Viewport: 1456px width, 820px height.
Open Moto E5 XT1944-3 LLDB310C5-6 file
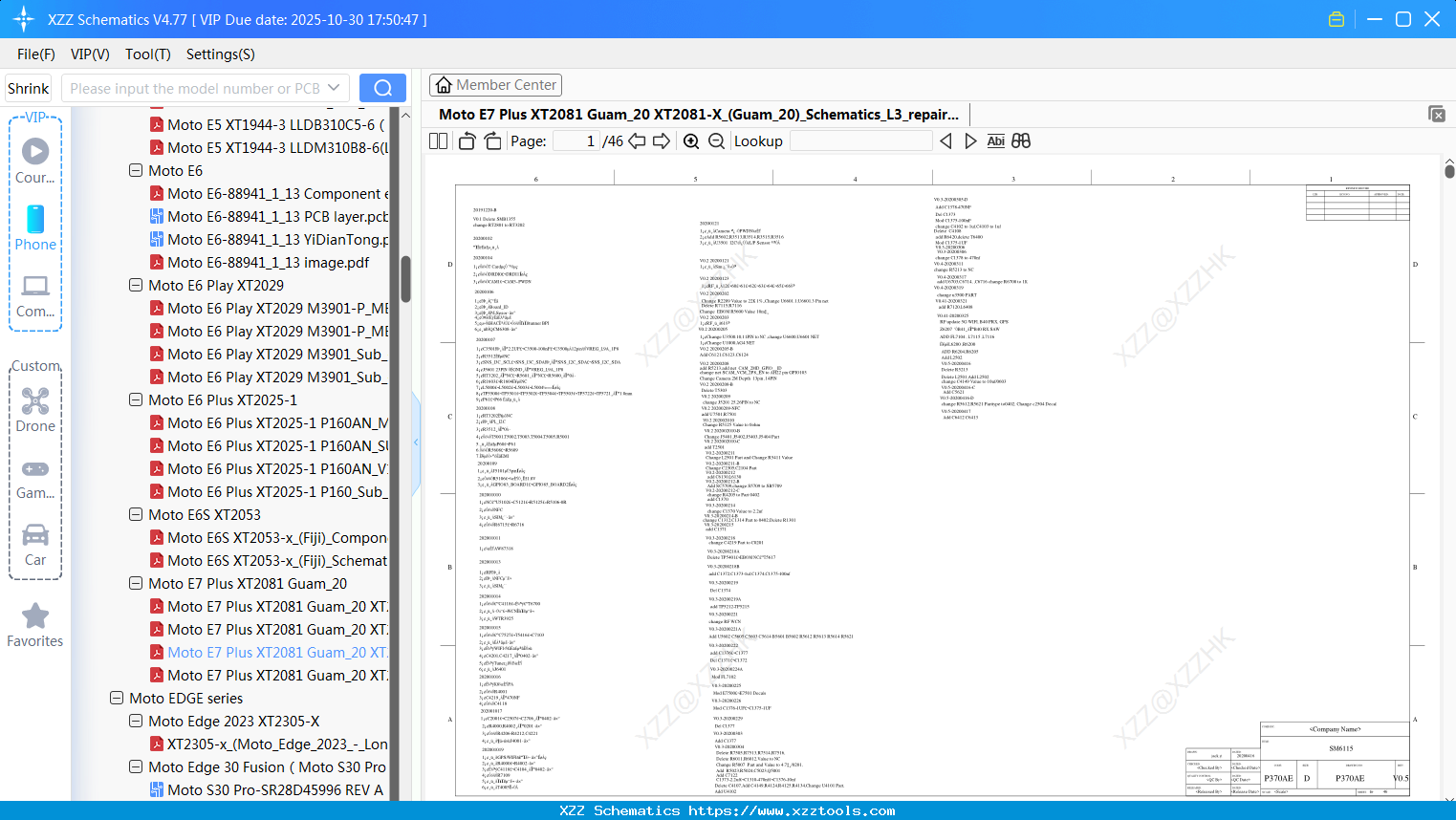click(268, 125)
